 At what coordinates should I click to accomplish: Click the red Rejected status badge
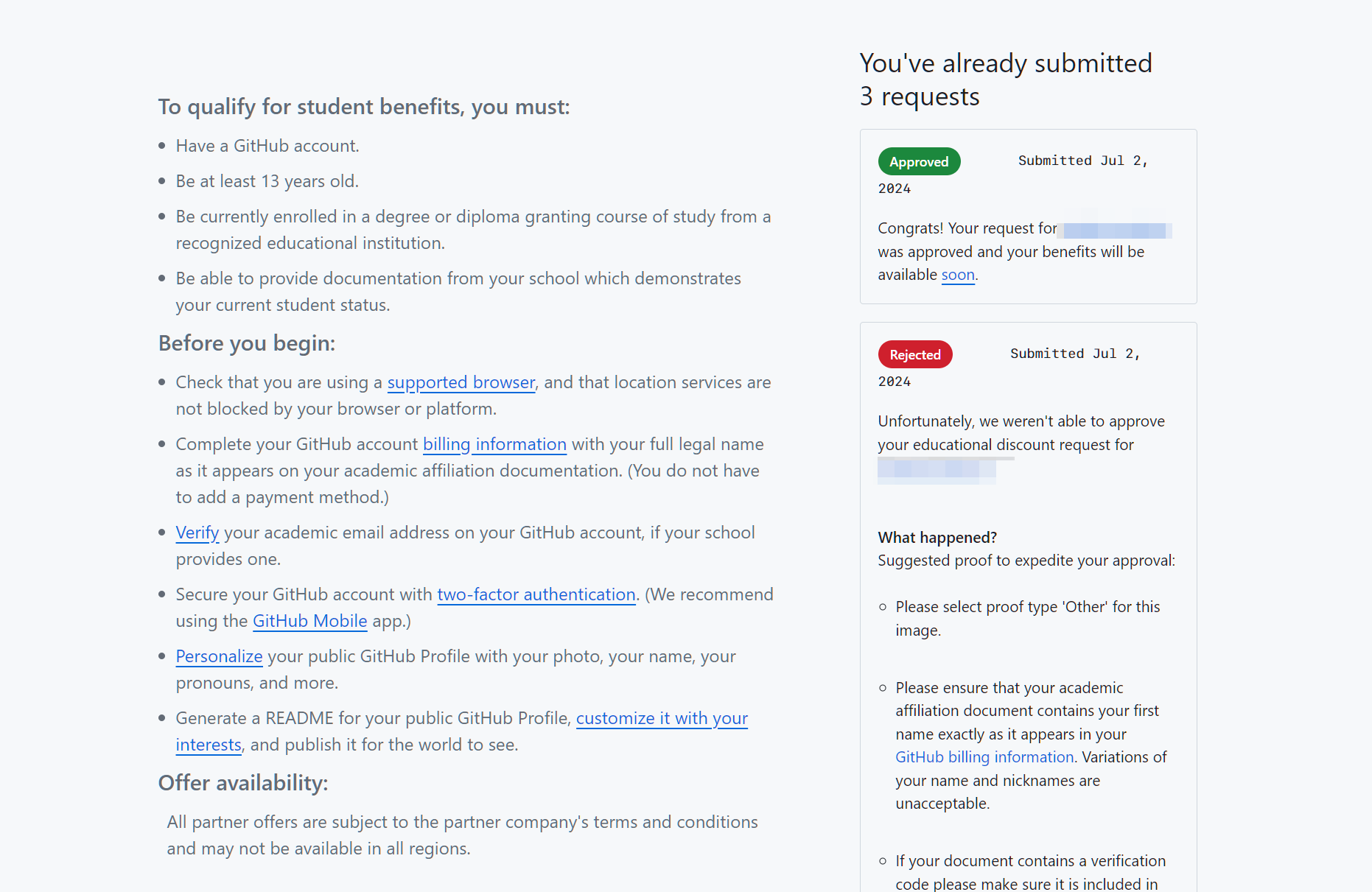coord(915,354)
